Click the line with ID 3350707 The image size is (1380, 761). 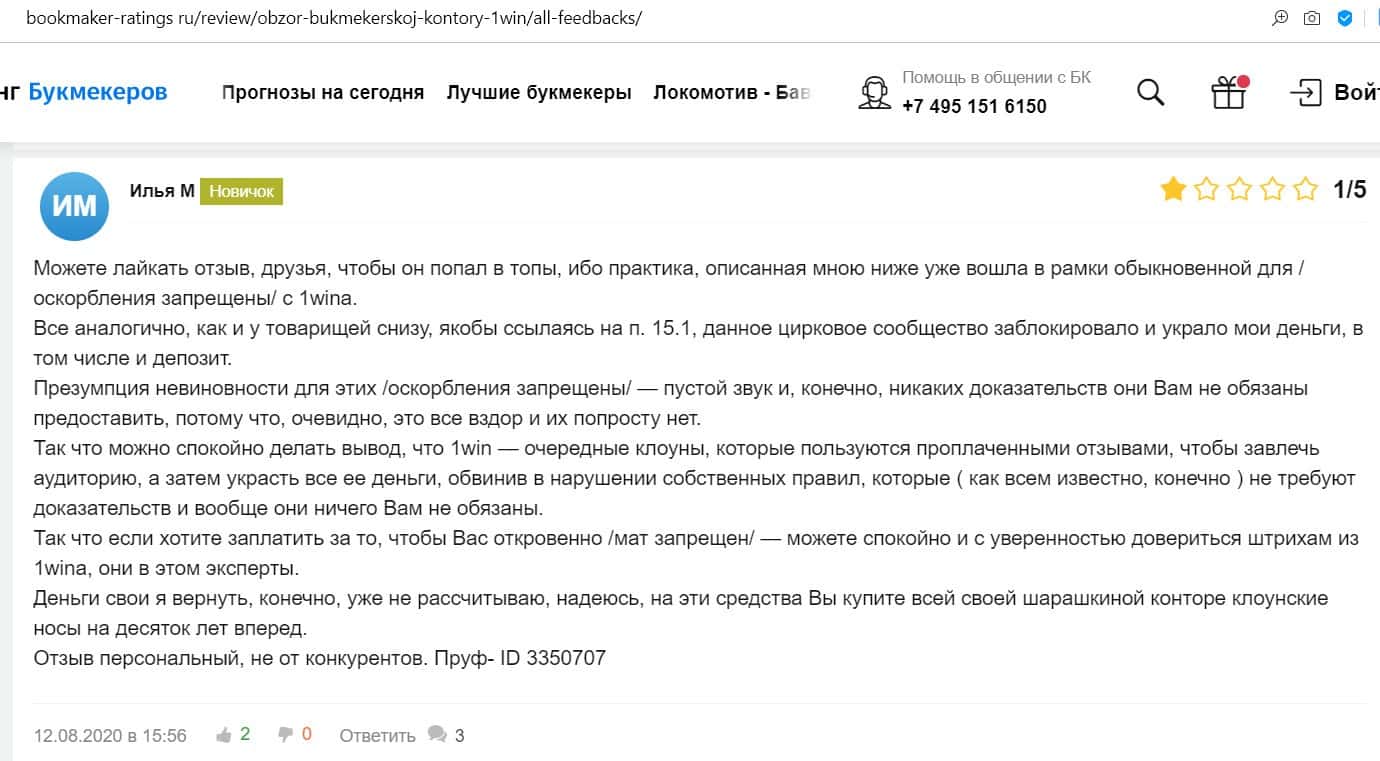pos(320,659)
